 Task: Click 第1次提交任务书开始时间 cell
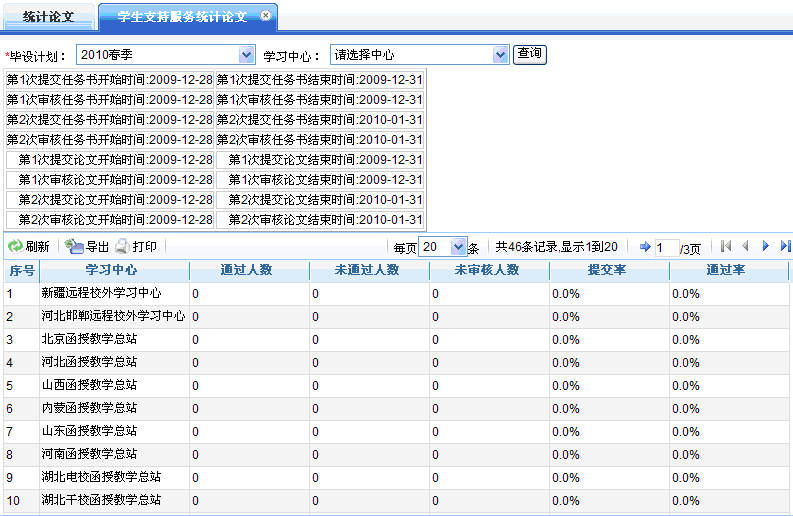(110, 80)
